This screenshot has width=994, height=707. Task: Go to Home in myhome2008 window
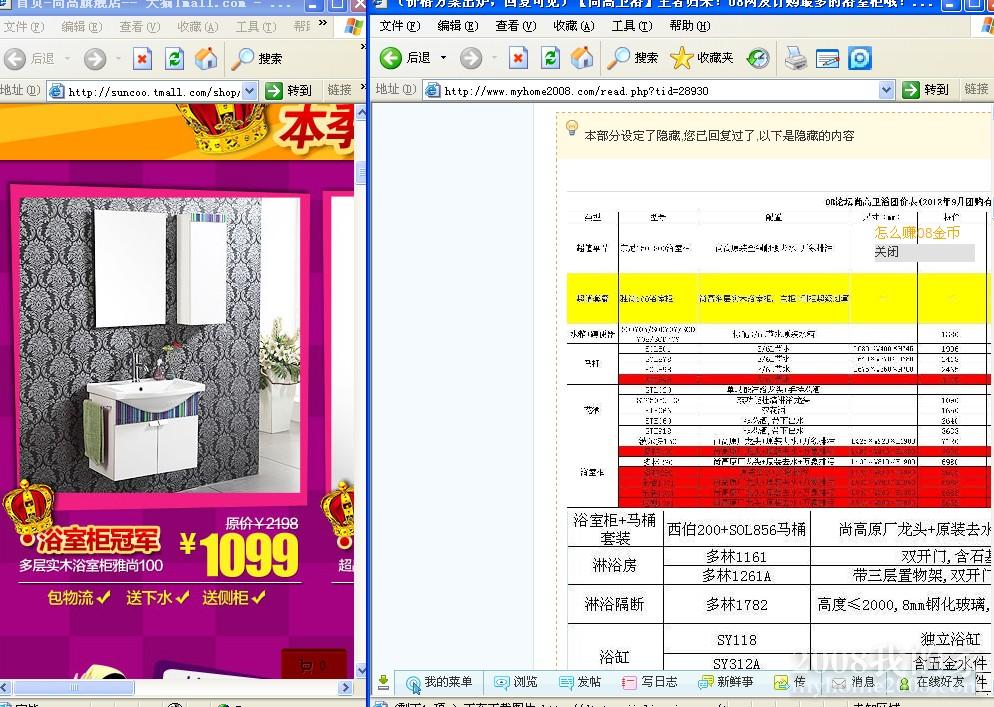(582, 58)
